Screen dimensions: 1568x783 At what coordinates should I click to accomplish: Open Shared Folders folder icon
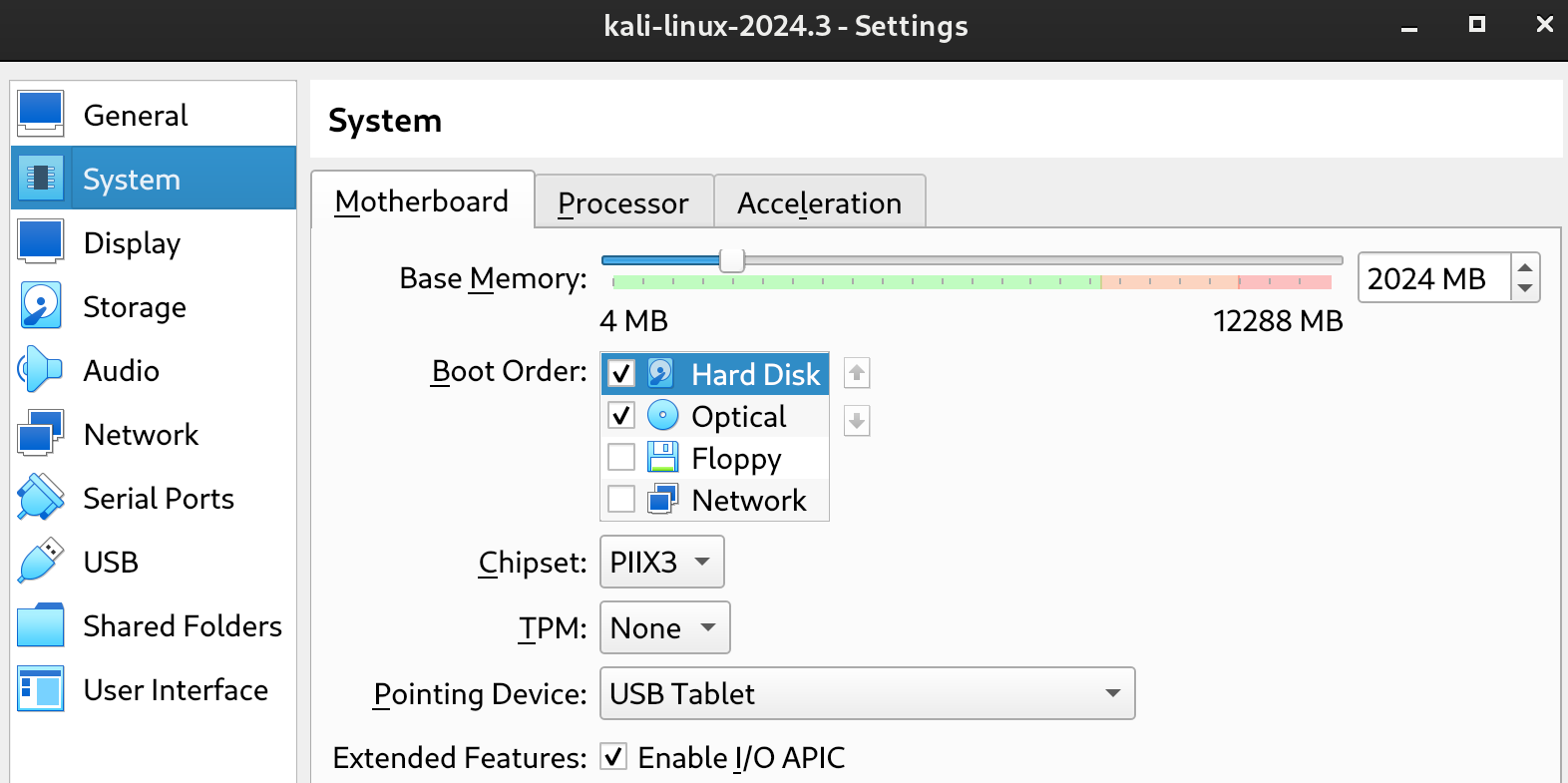(x=41, y=625)
